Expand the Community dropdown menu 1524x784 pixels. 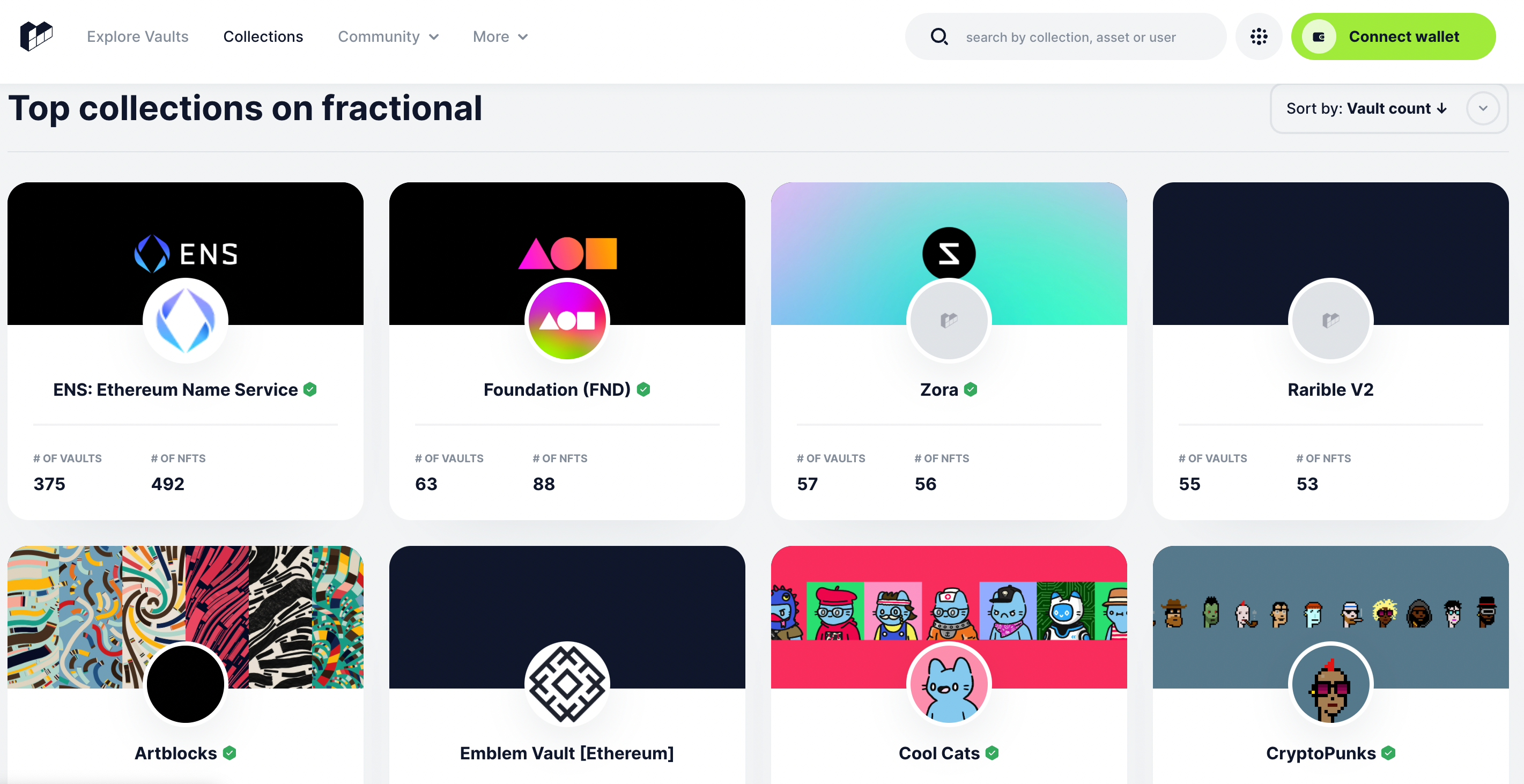point(388,36)
